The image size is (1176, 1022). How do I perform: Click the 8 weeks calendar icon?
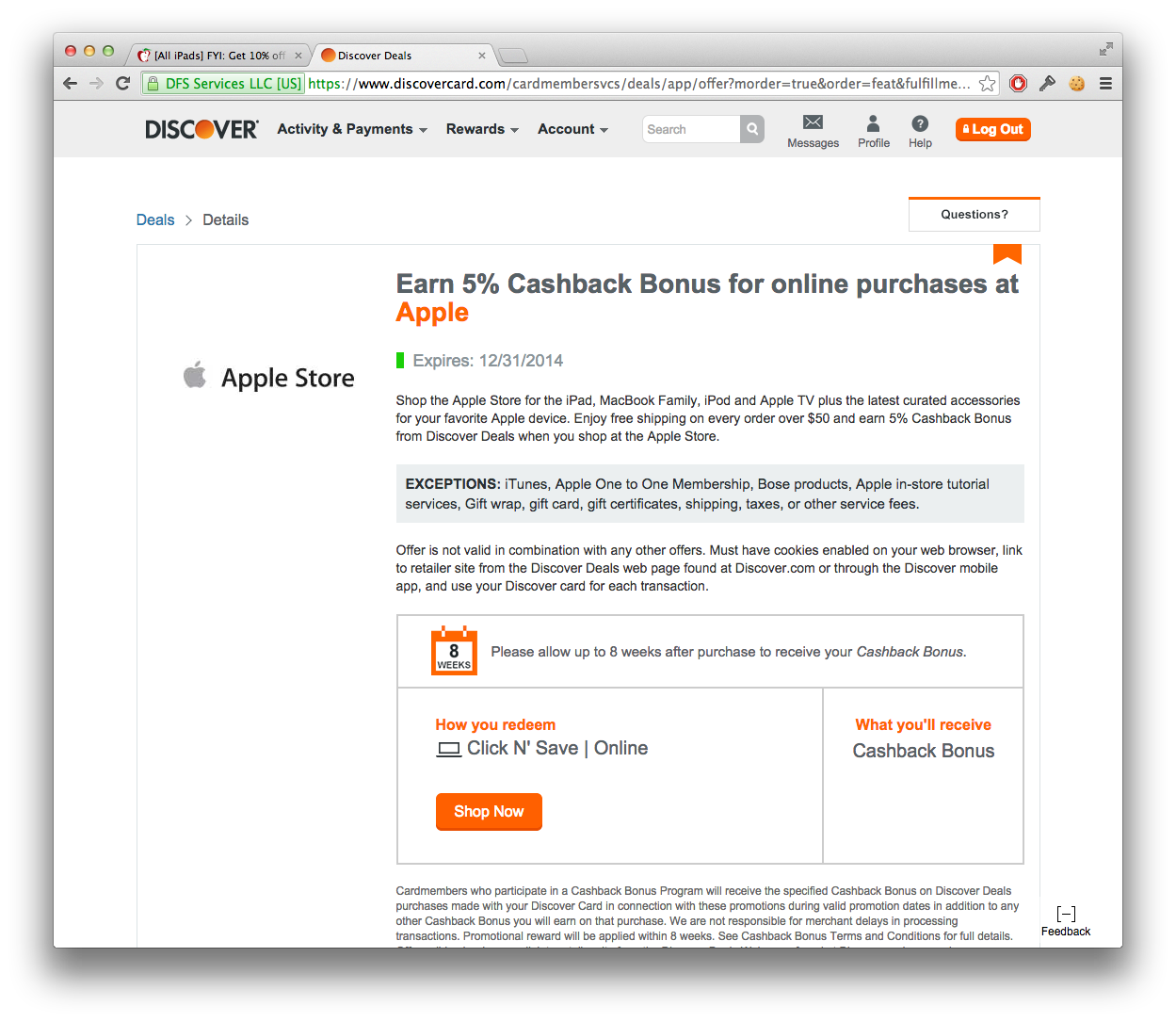point(454,651)
